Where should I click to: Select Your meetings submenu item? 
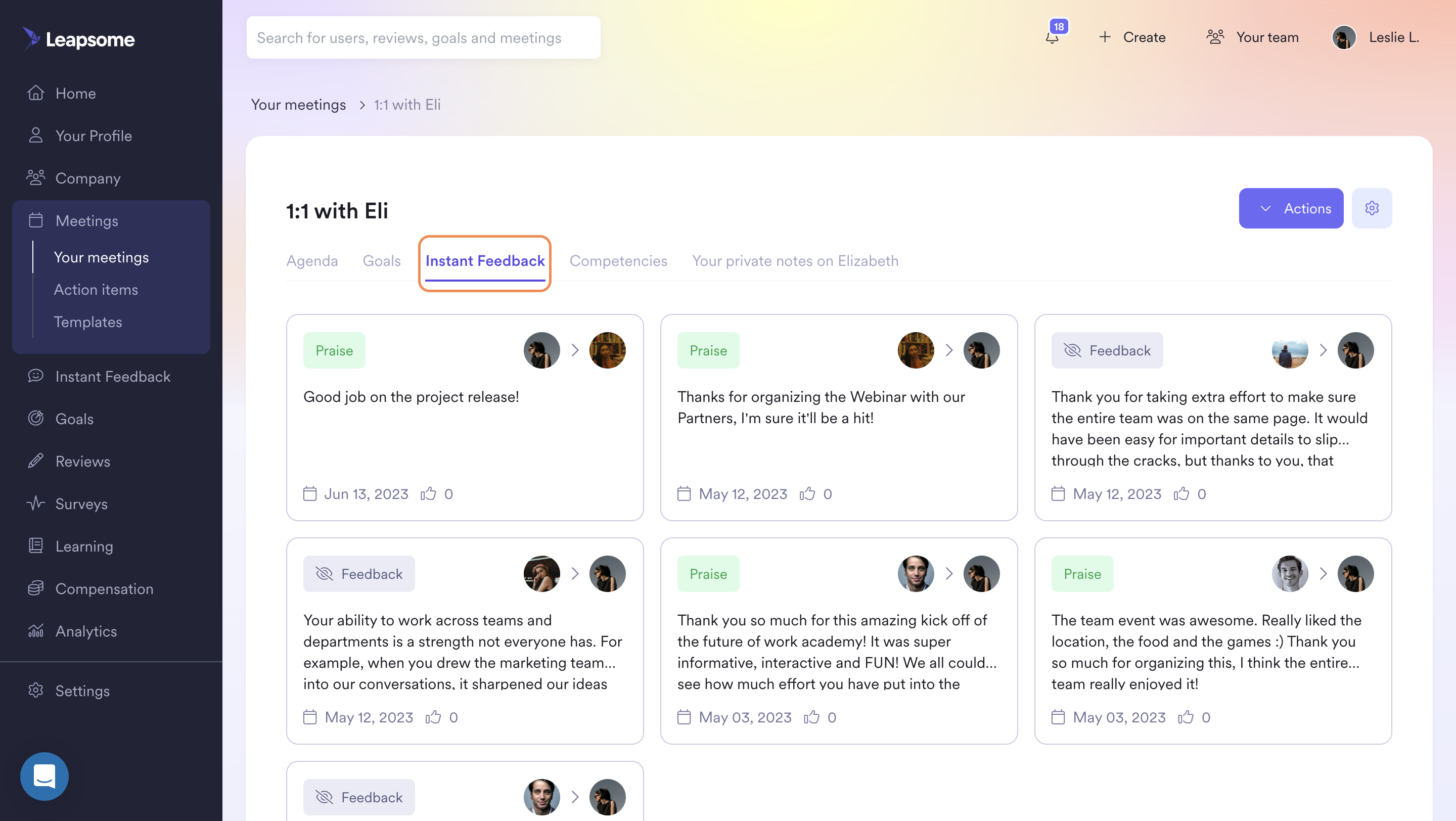pos(101,257)
